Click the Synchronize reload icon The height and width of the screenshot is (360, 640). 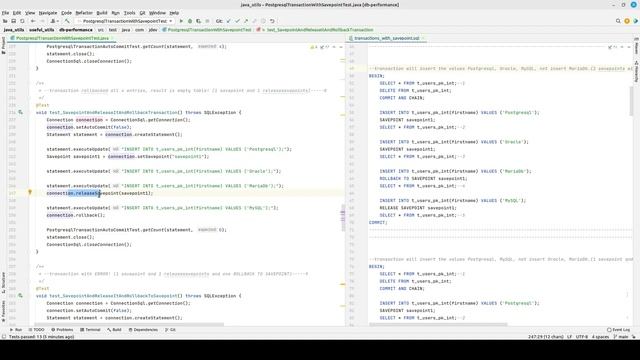point(22,21)
